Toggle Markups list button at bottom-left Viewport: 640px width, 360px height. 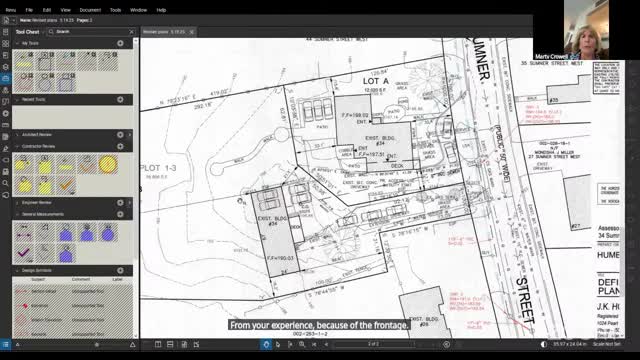(6, 344)
